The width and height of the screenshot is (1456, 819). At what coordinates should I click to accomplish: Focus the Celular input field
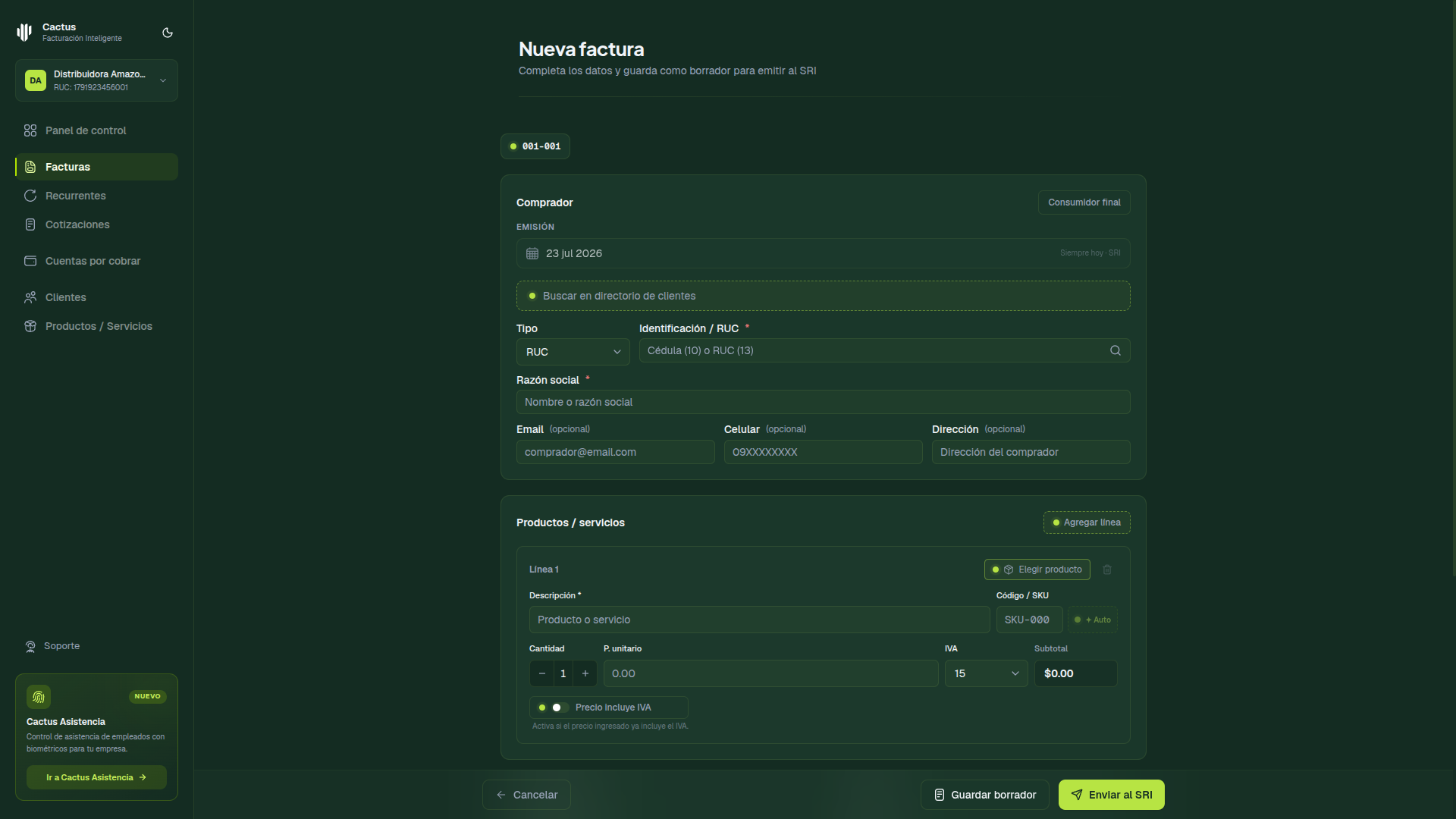coord(824,452)
